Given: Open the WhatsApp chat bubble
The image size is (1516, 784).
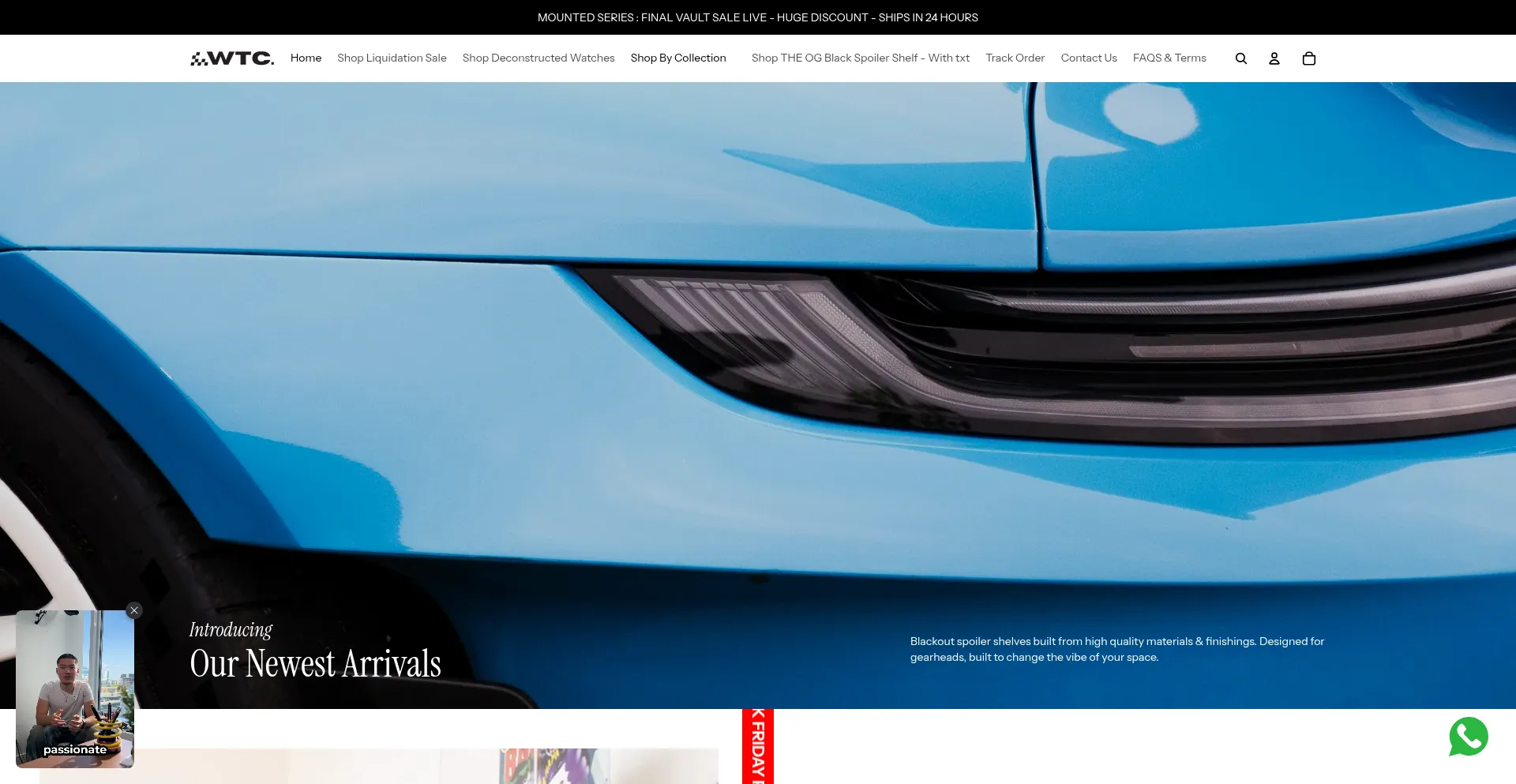Looking at the screenshot, I should pos(1468,737).
